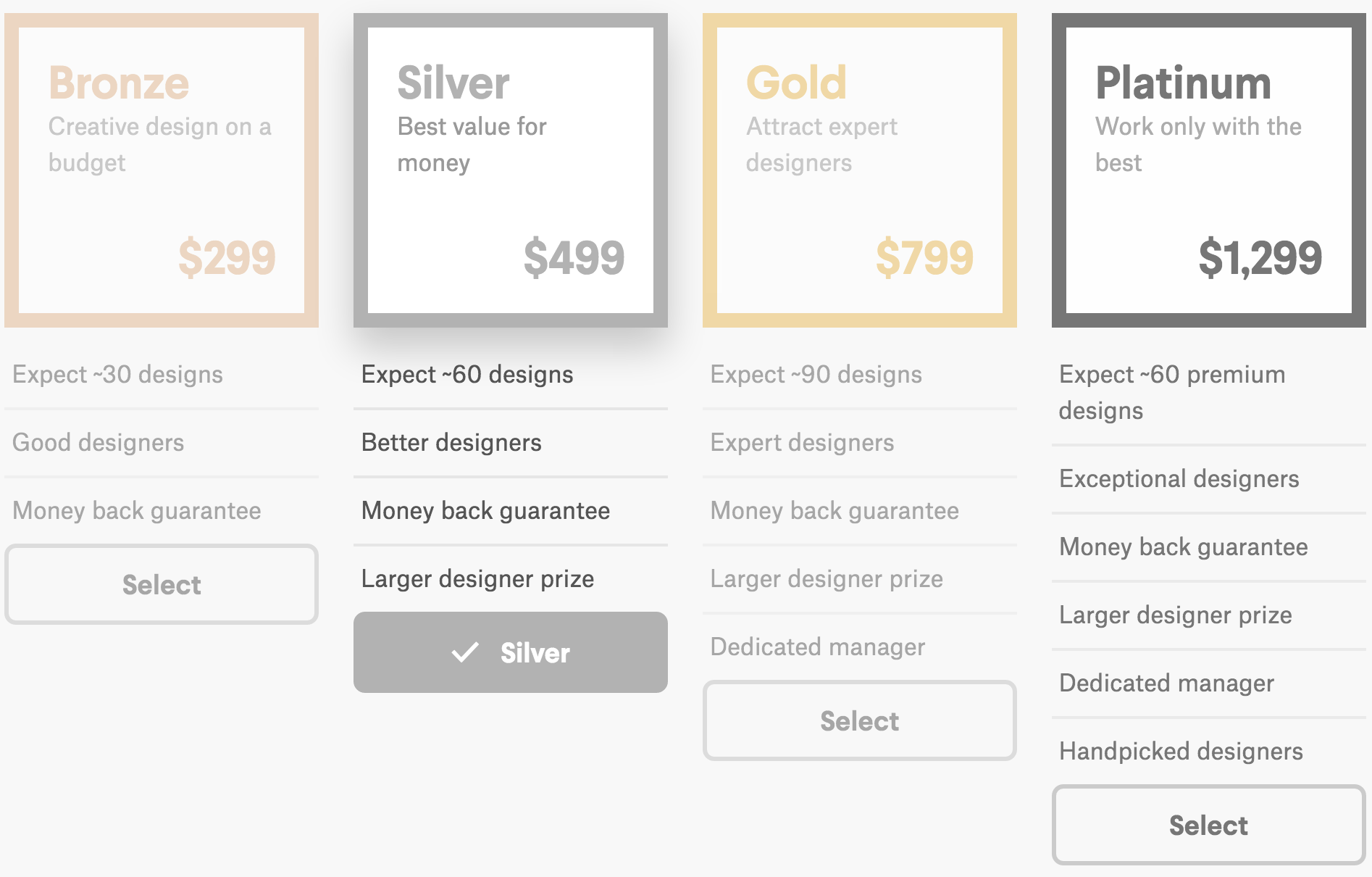Click 'Dedicated manager' feature under Gold
Image resolution: width=1372 pixels, height=877 pixels.
[x=817, y=647]
